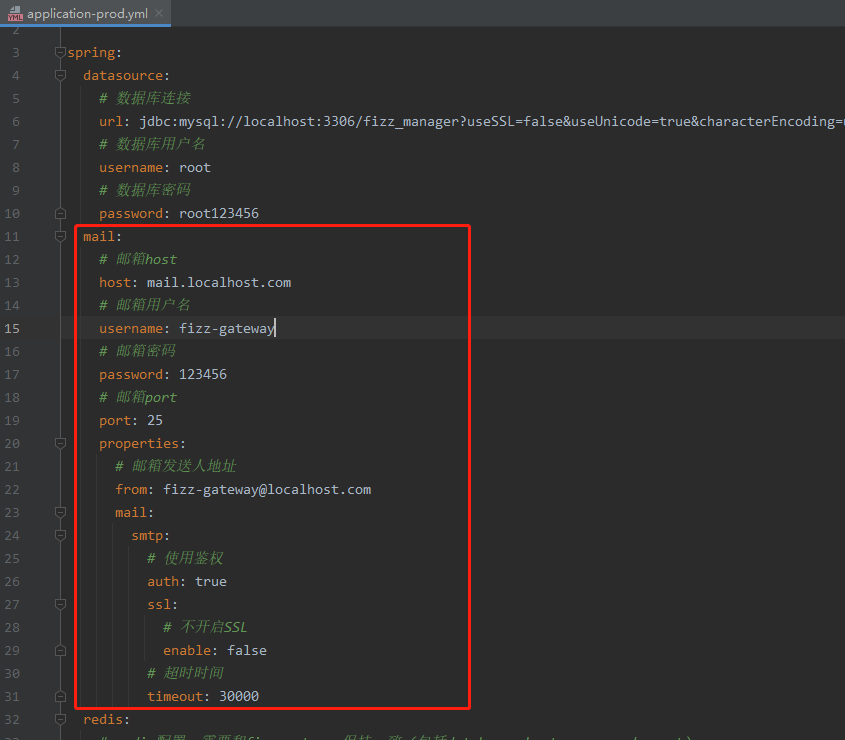Click the YML file icon on tab
Image resolution: width=845 pixels, height=740 pixels.
(15, 13)
